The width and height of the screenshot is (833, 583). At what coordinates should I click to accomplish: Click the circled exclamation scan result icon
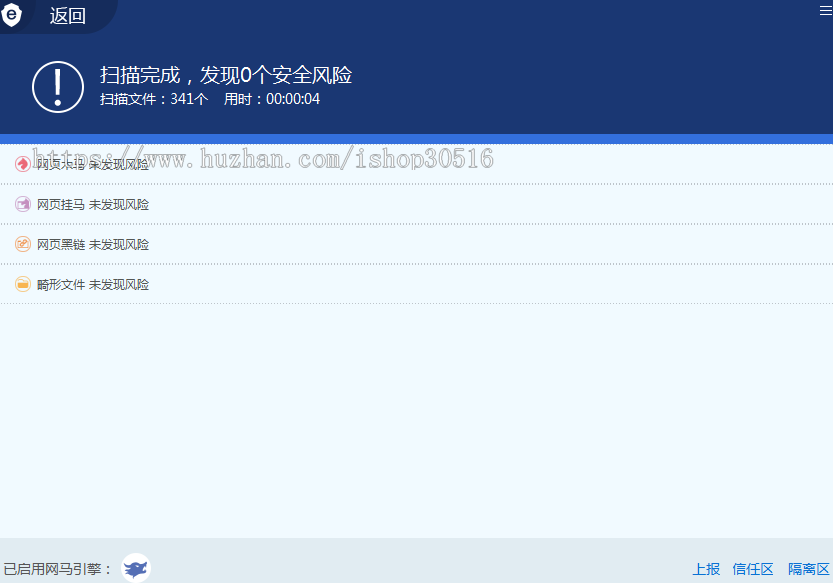pyautogui.click(x=57, y=86)
